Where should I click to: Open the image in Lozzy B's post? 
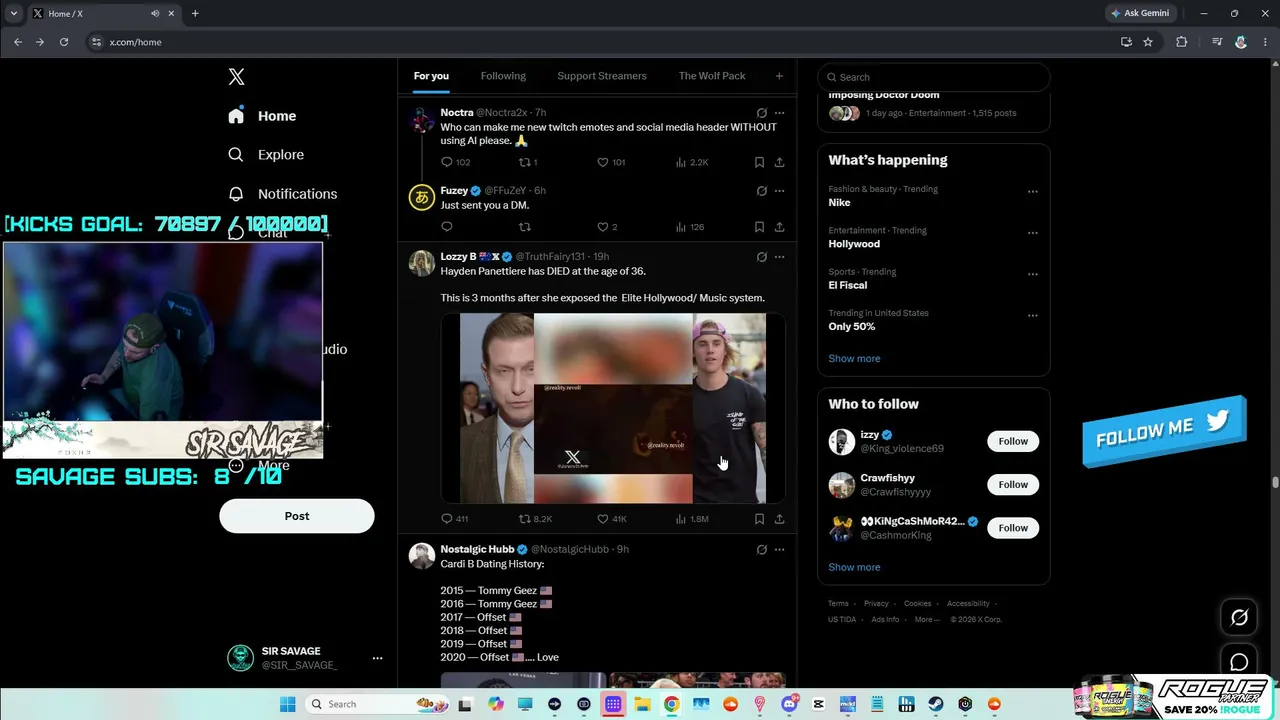click(613, 408)
